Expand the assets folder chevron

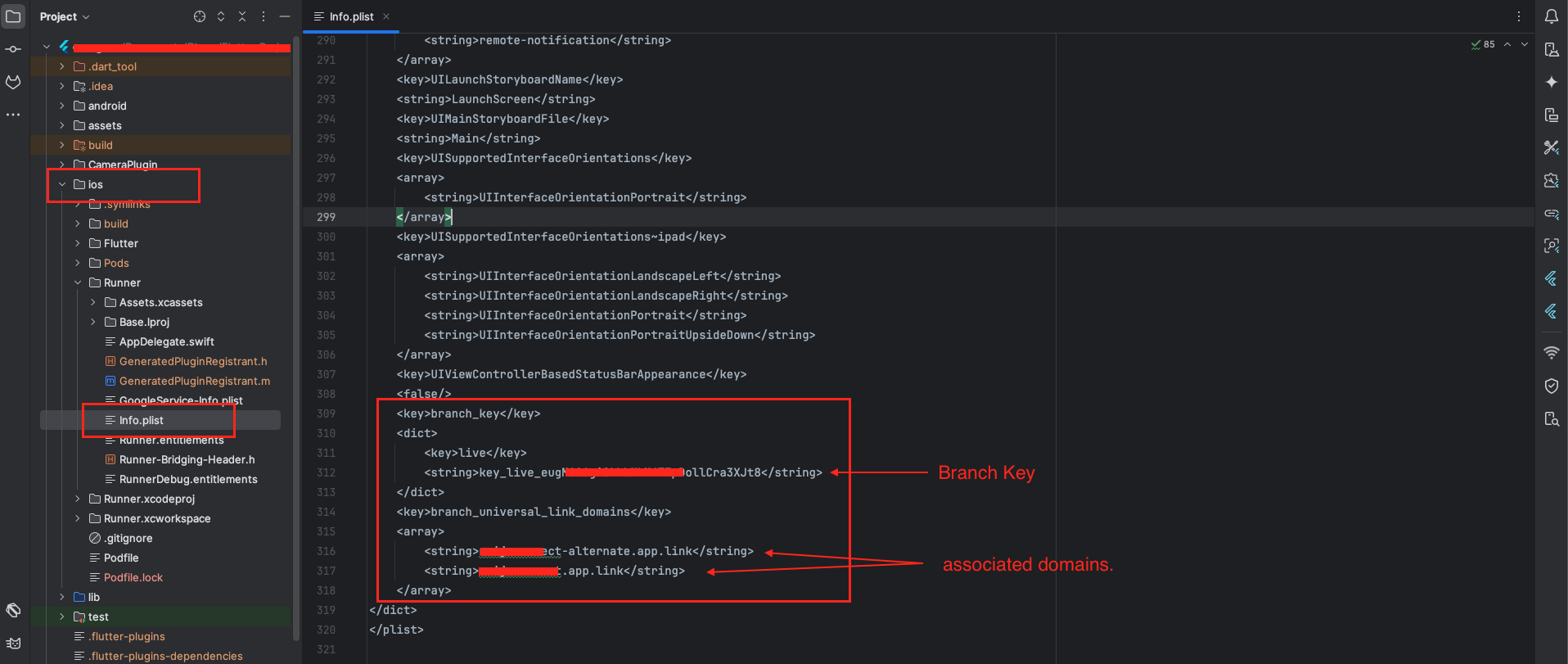[62, 125]
